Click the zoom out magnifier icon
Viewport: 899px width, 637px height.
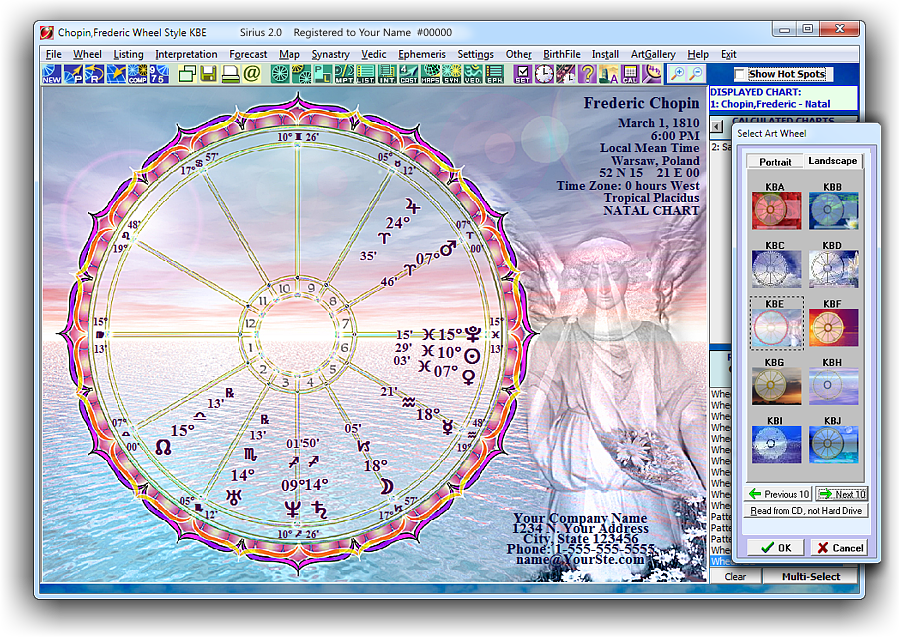(x=696, y=74)
